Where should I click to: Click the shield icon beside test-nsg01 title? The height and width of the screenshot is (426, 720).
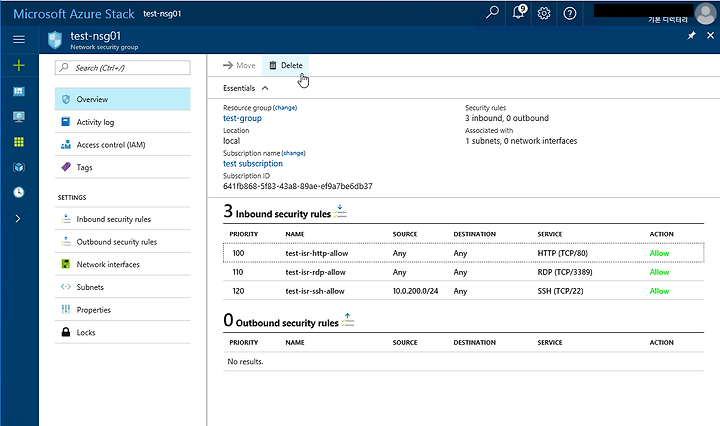(x=55, y=40)
